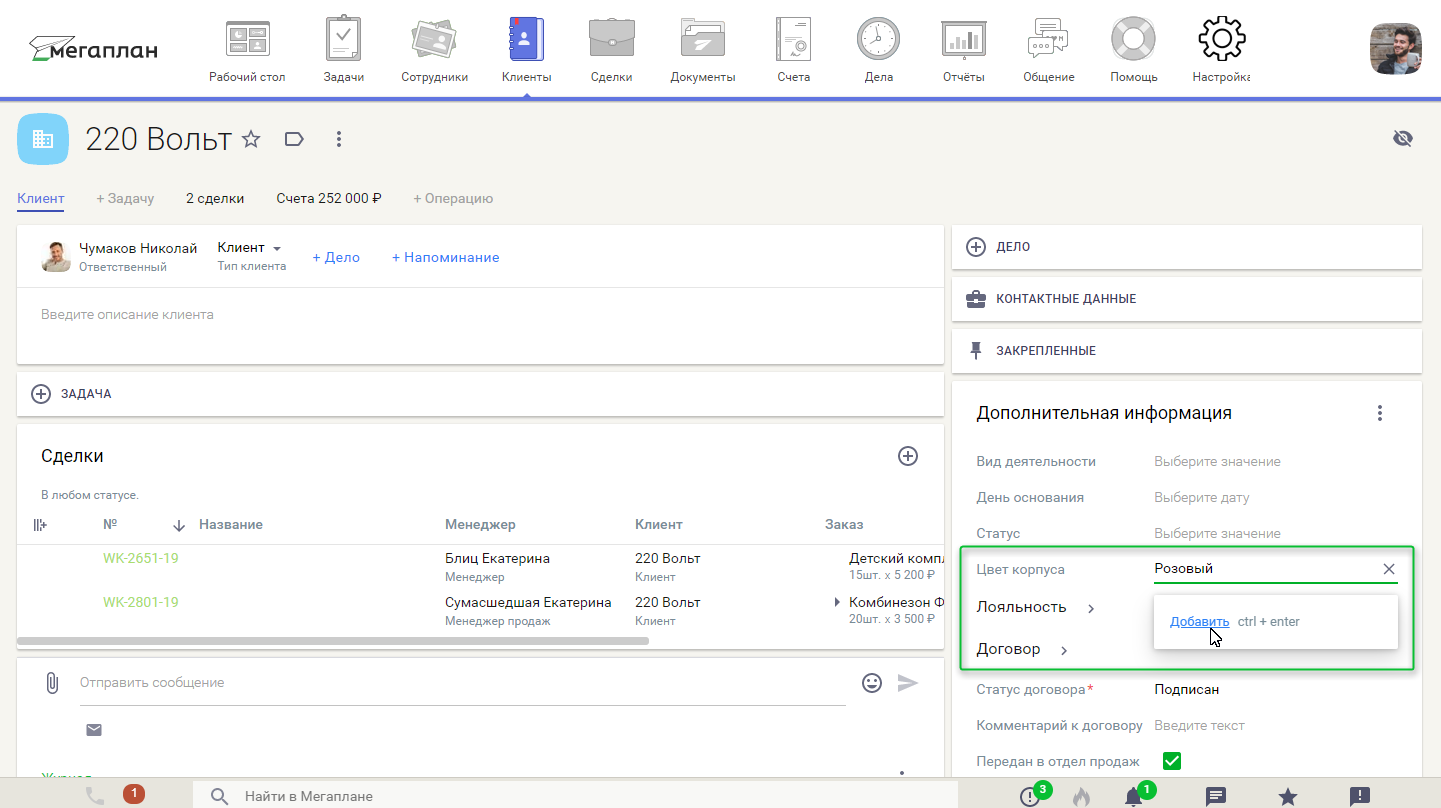This screenshot has height=808, width=1441.
Task: Open the deals table column settings icon
Action: click(40, 524)
